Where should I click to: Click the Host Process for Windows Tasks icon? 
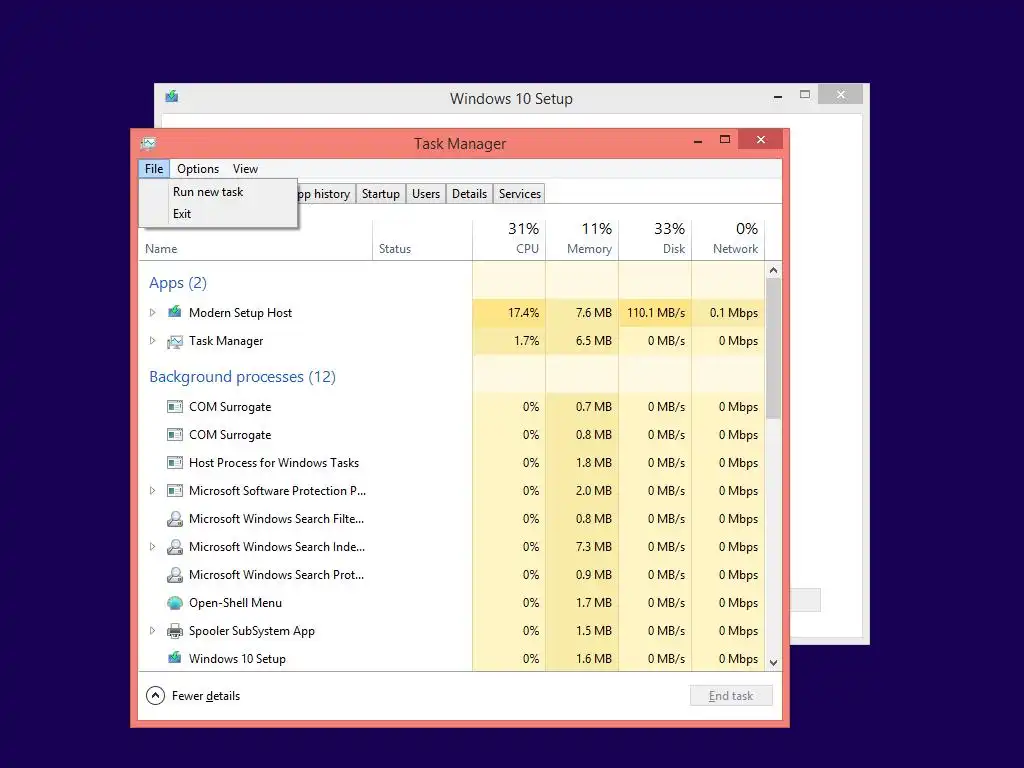[174, 463]
